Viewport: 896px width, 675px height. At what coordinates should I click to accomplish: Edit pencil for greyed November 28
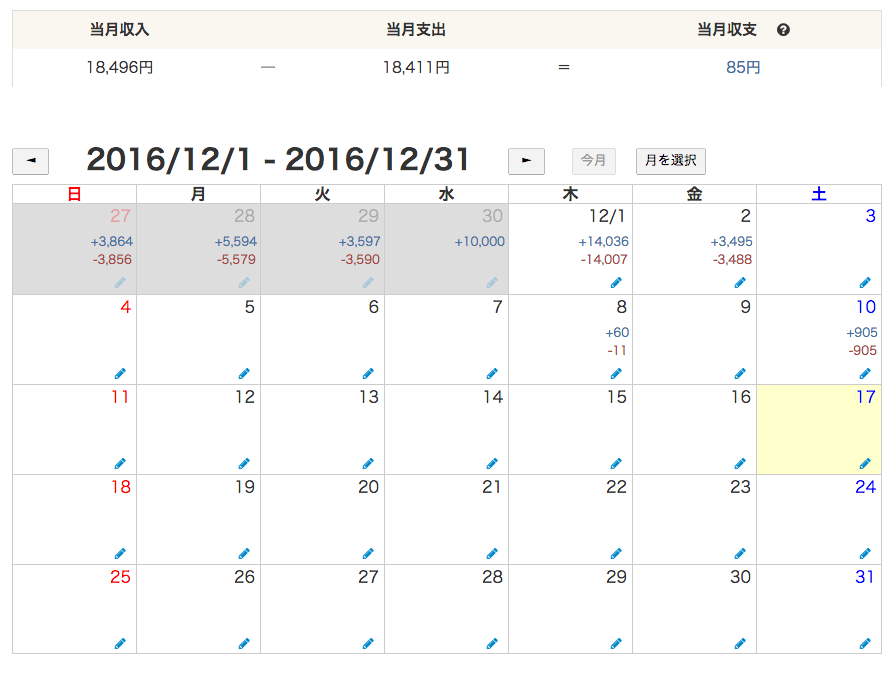pos(244,282)
